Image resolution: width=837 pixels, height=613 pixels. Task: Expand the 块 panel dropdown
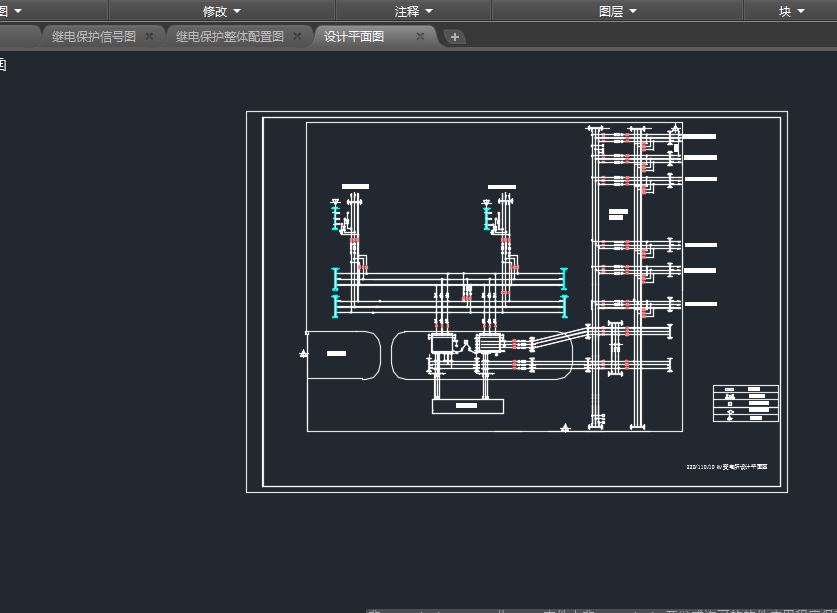pos(791,11)
